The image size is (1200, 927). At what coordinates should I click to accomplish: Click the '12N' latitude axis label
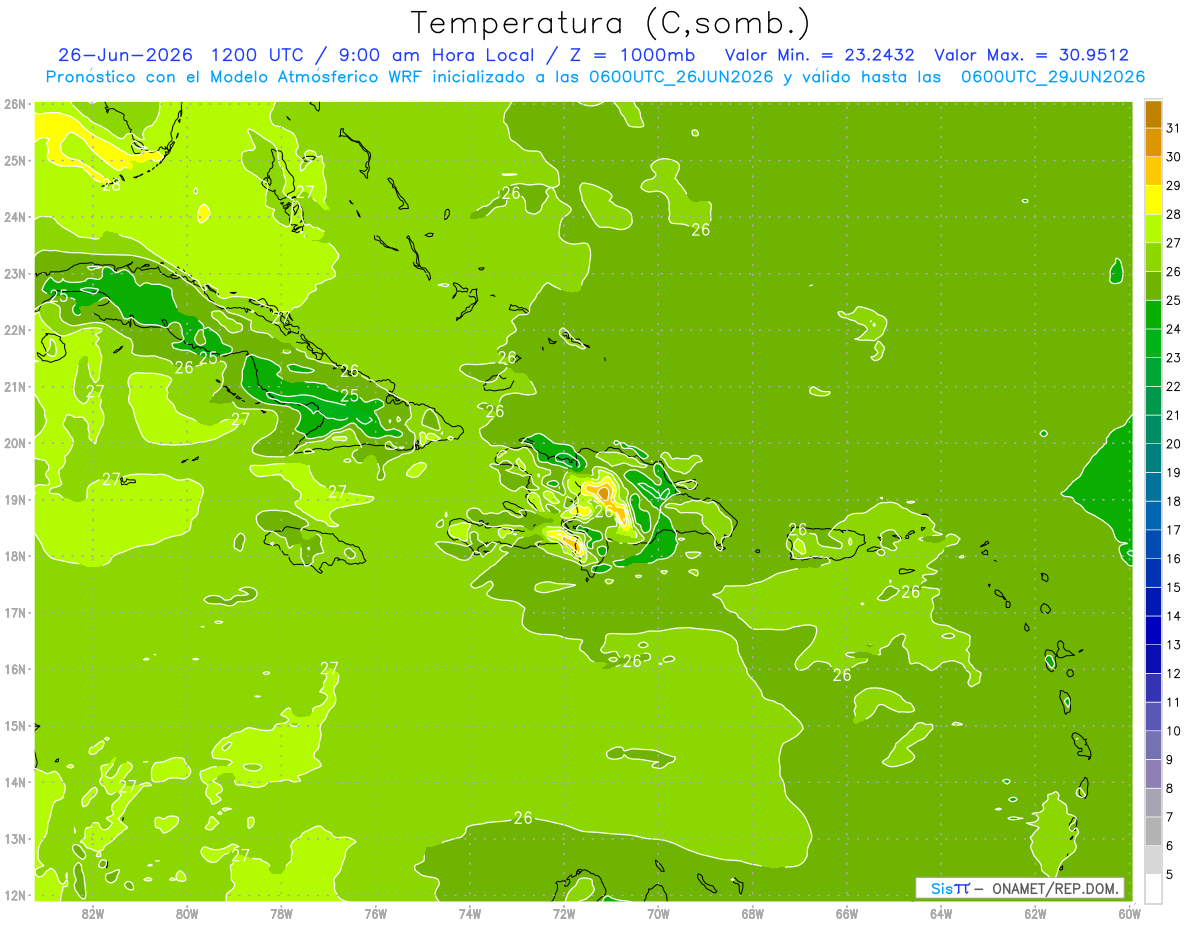click(x=15, y=895)
